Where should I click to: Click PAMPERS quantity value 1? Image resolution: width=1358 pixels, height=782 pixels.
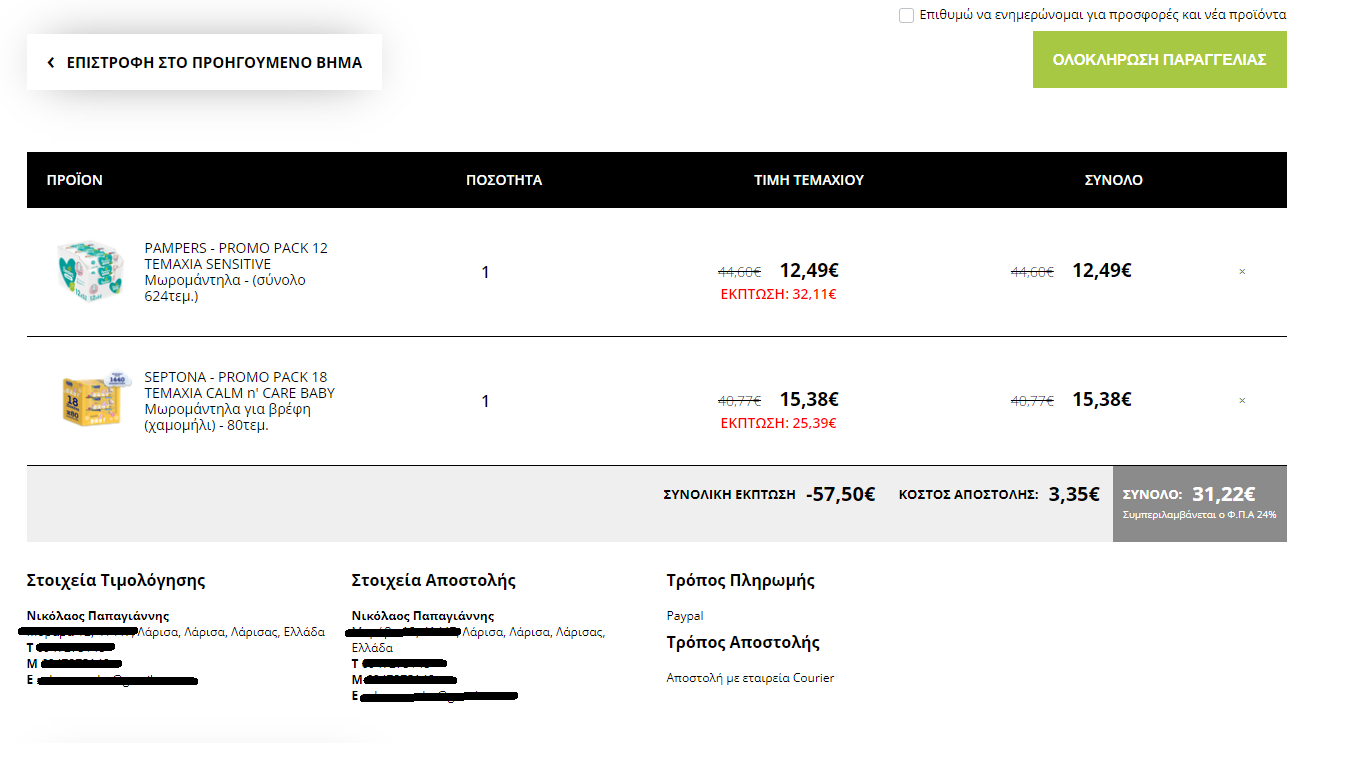[x=485, y=272]
